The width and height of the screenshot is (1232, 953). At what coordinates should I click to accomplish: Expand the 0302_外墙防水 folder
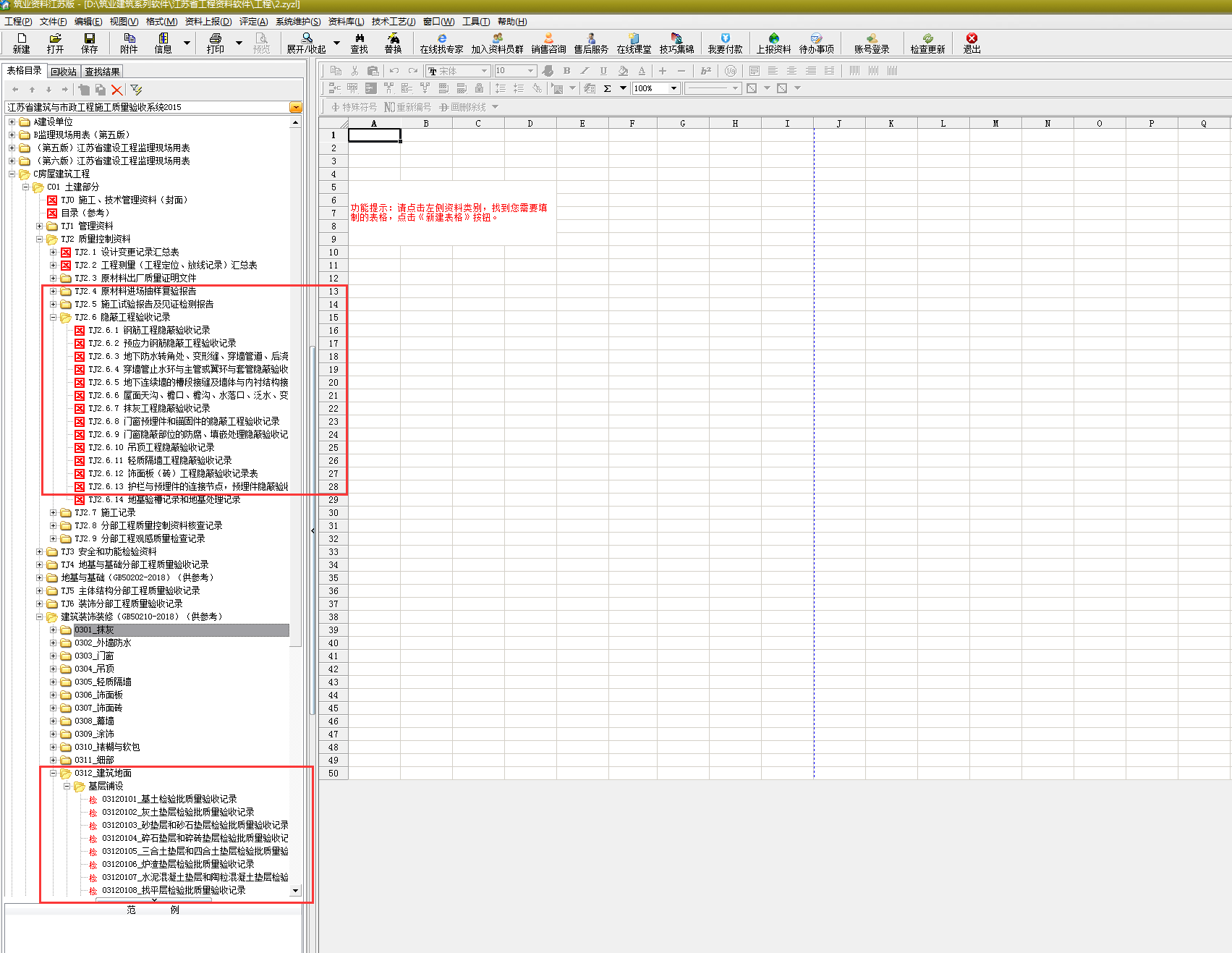click(x=53, y=643)
